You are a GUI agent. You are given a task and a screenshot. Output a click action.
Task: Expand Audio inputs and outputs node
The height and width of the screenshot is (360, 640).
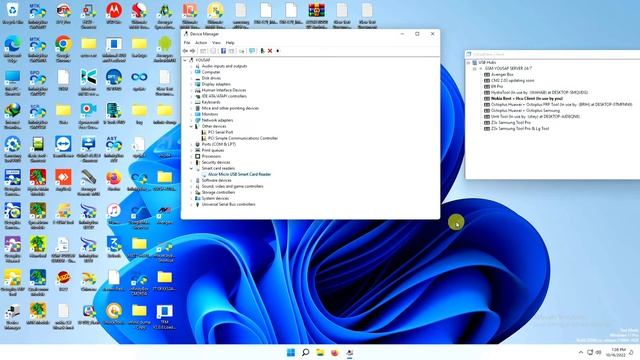tap(191, 66)
